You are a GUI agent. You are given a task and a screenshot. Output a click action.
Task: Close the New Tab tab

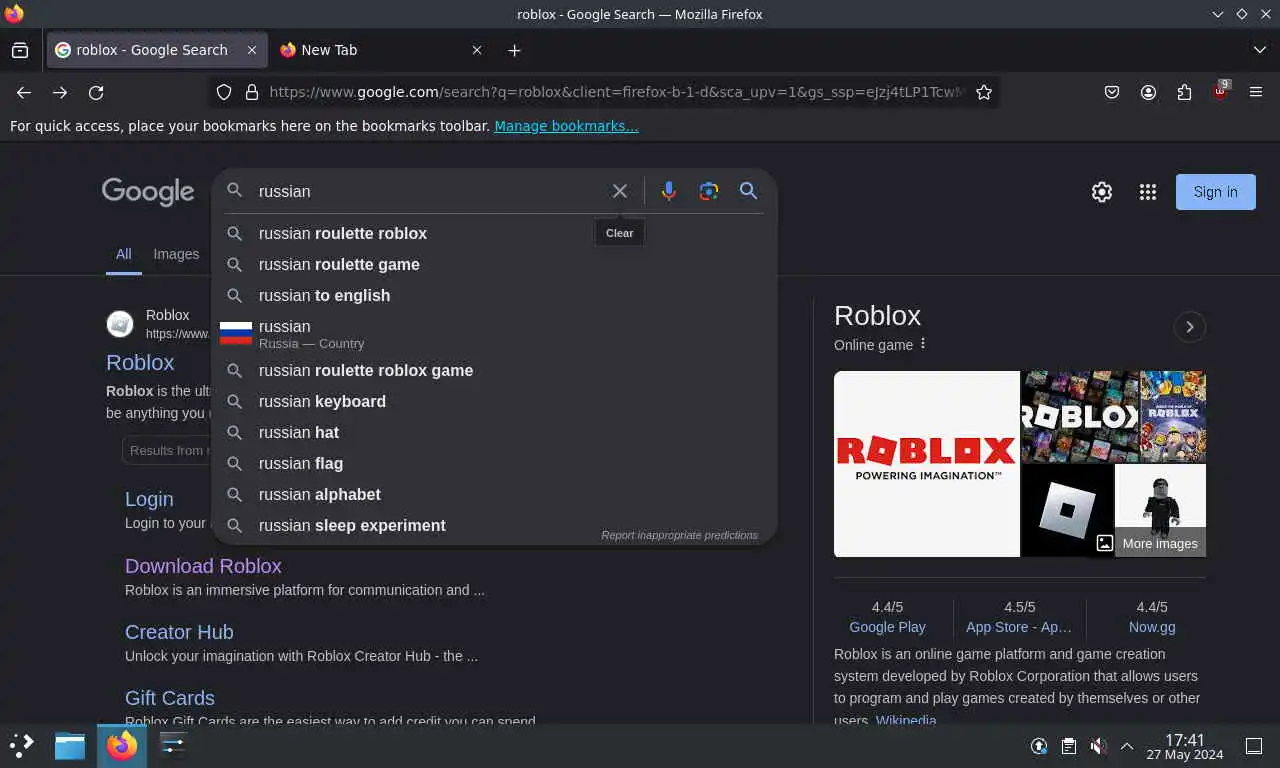pyautogui.click(x=477, y=50)
